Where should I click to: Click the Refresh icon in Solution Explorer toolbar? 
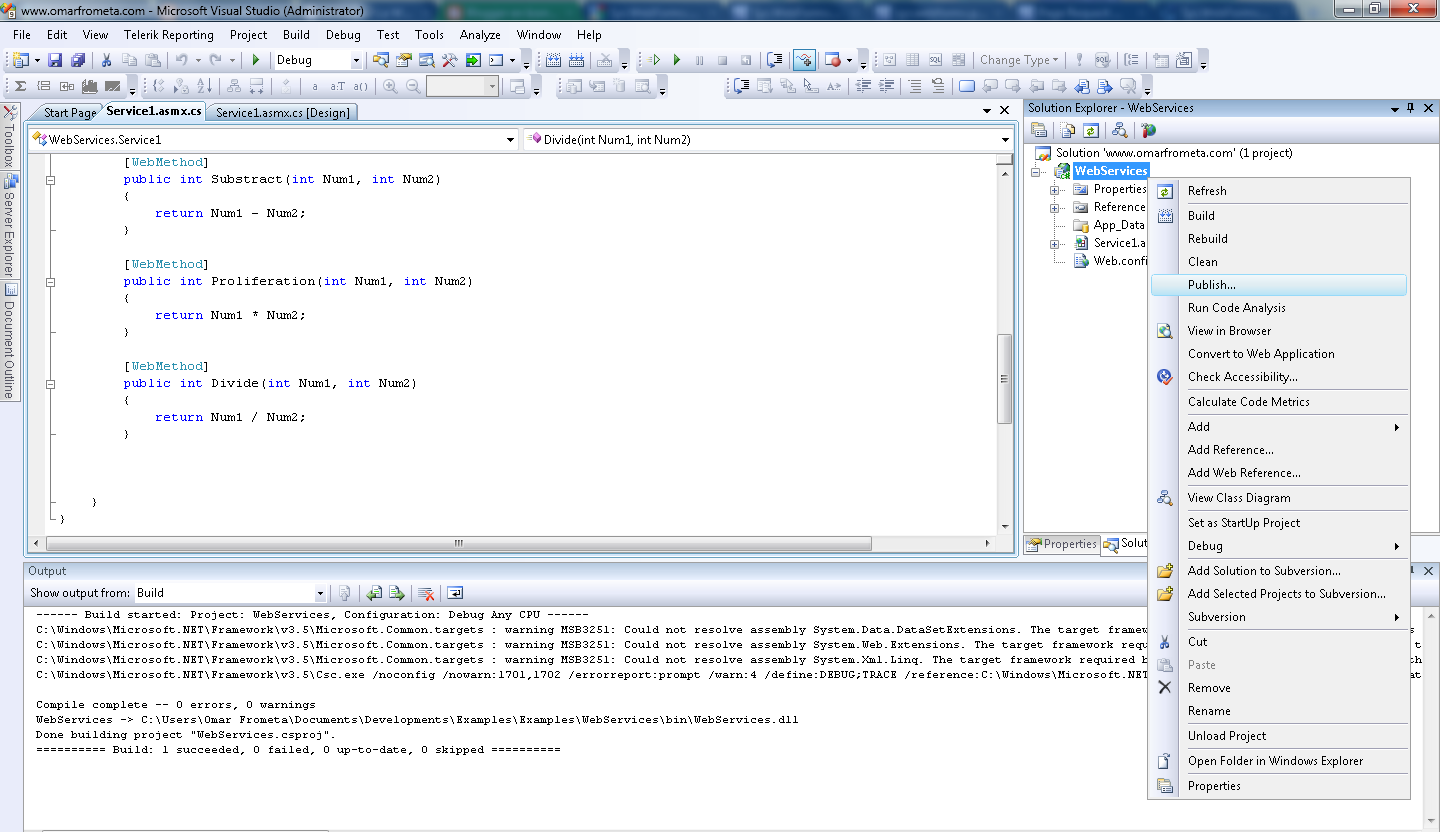pos(1091,130)
